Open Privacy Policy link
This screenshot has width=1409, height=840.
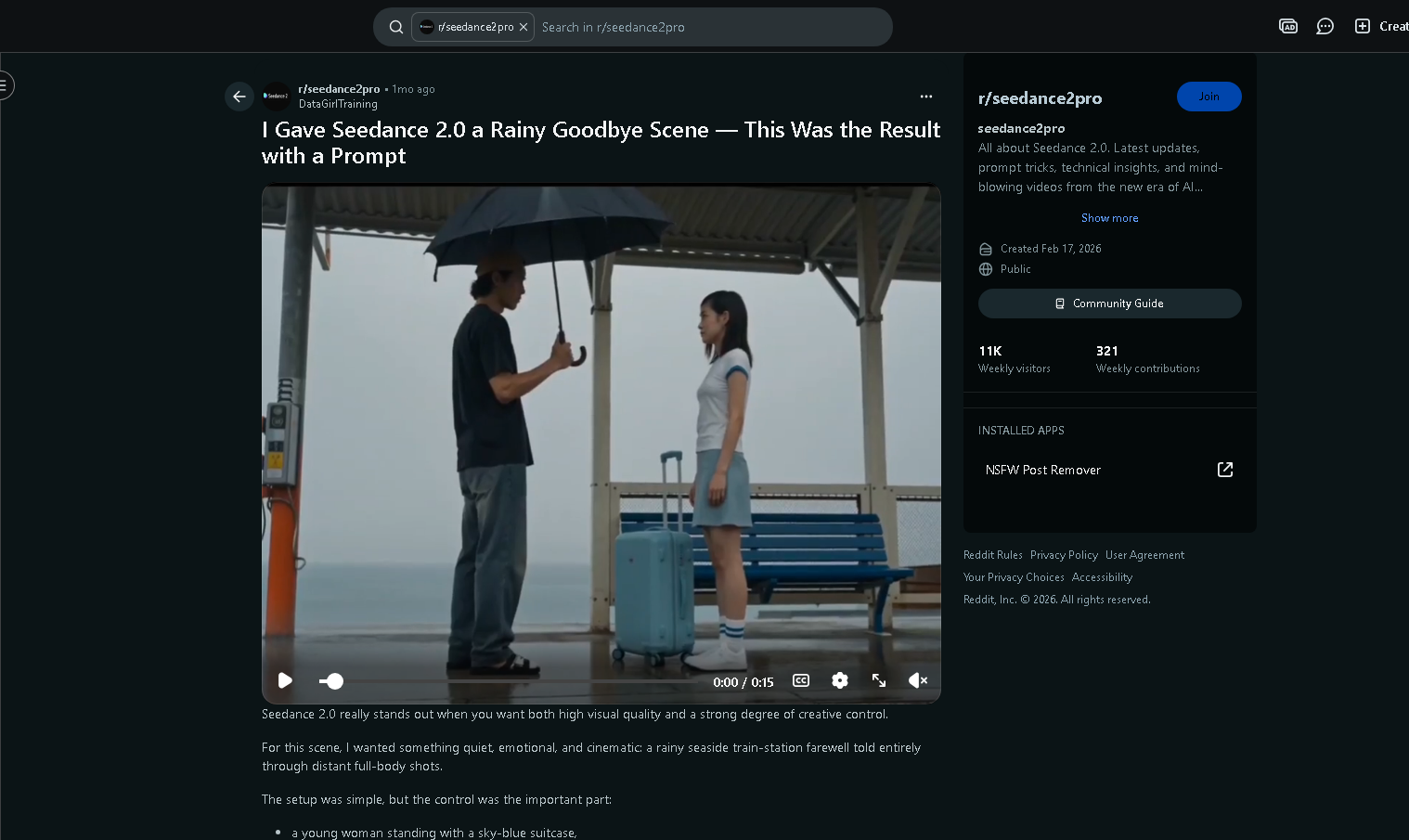(x=1064, y=555)
